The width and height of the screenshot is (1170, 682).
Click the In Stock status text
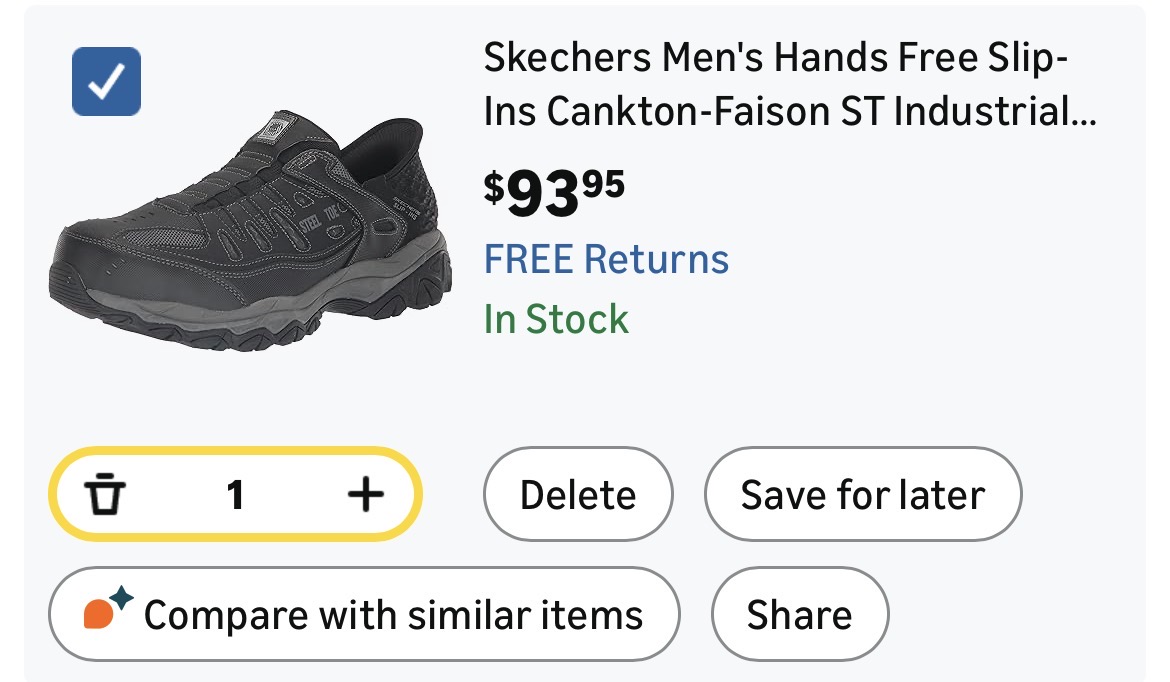[556, 320]
